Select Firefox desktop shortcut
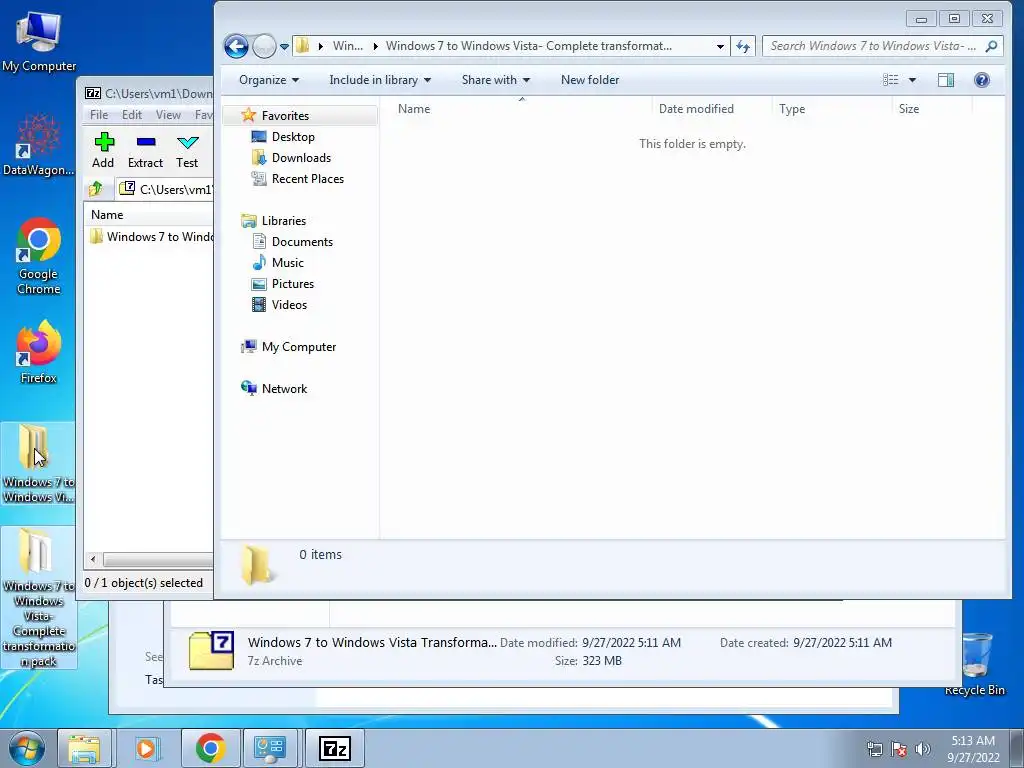The height and width of the screenshot is (768, 1024). point(39,352)
